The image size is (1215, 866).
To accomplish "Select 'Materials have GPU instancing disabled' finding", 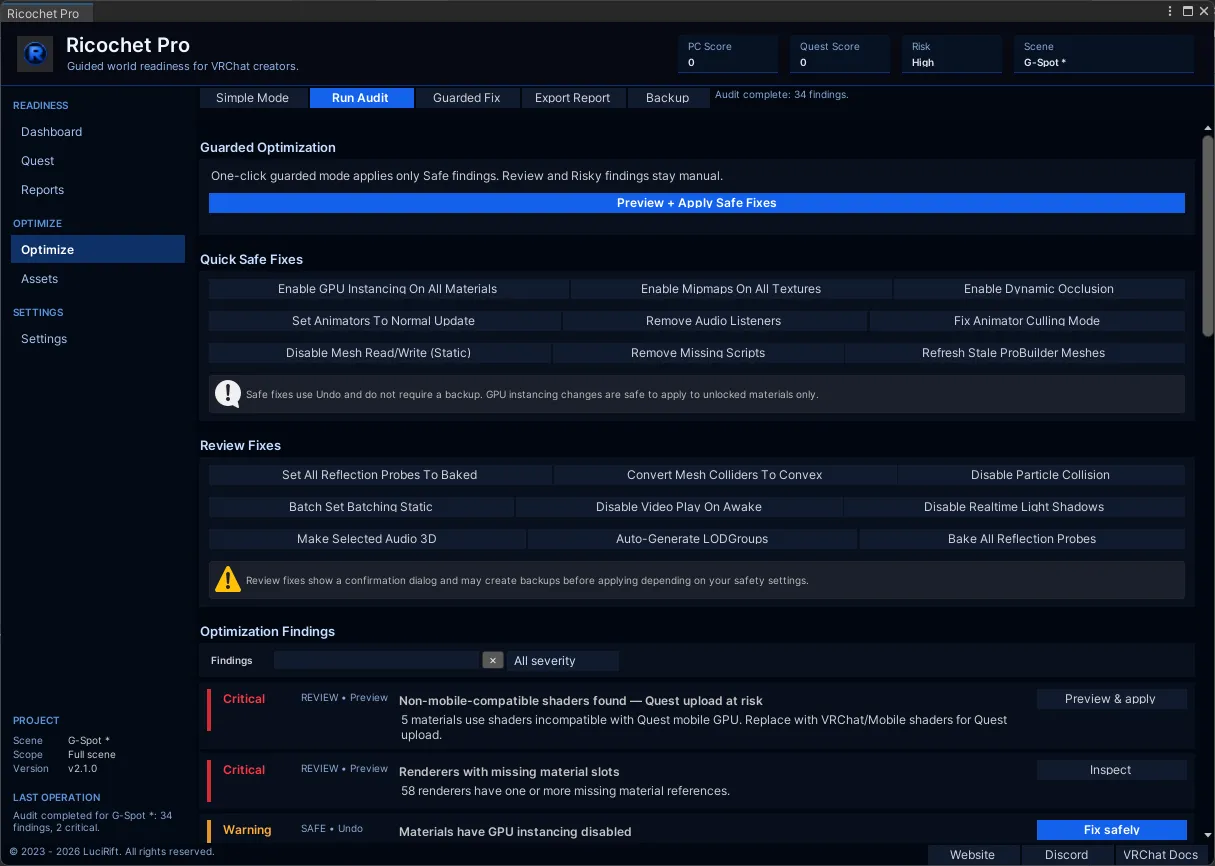I will tap(515, 831).
